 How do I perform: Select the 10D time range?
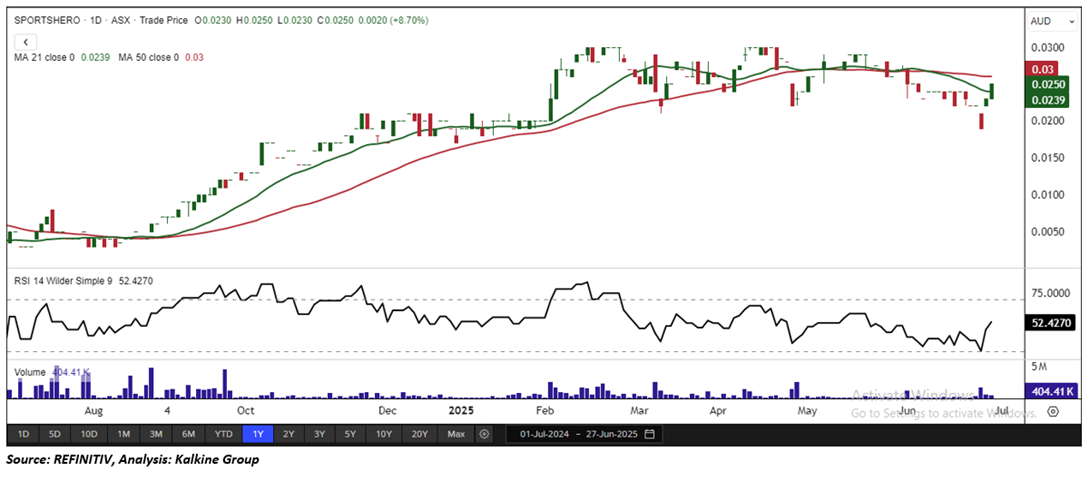point(88,434)
